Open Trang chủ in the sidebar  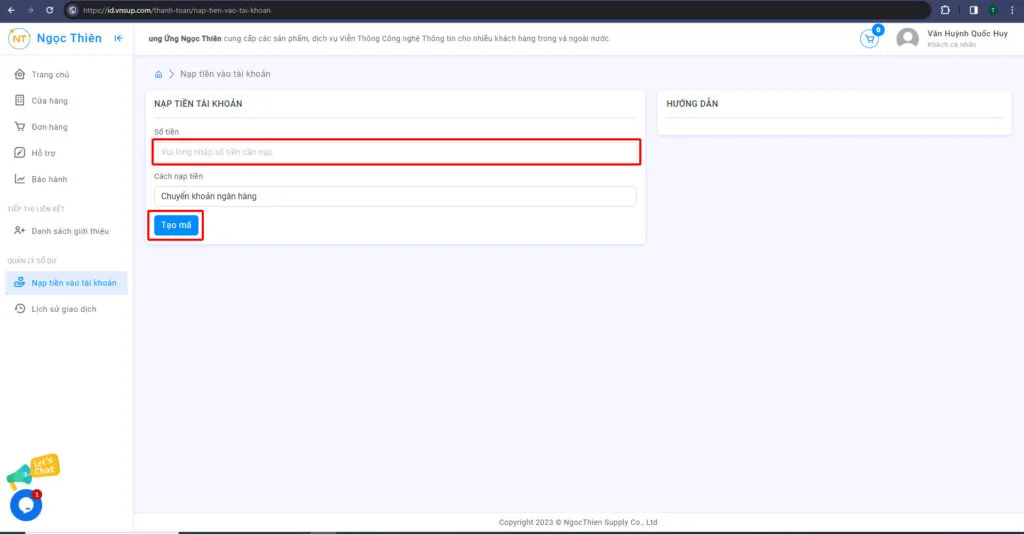point(50,75)
